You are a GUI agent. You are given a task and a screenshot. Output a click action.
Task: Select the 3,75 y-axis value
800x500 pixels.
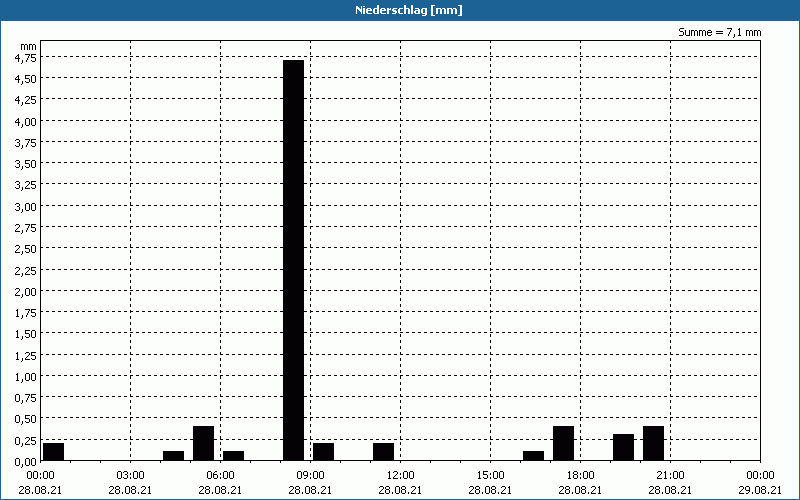point(26,142)
